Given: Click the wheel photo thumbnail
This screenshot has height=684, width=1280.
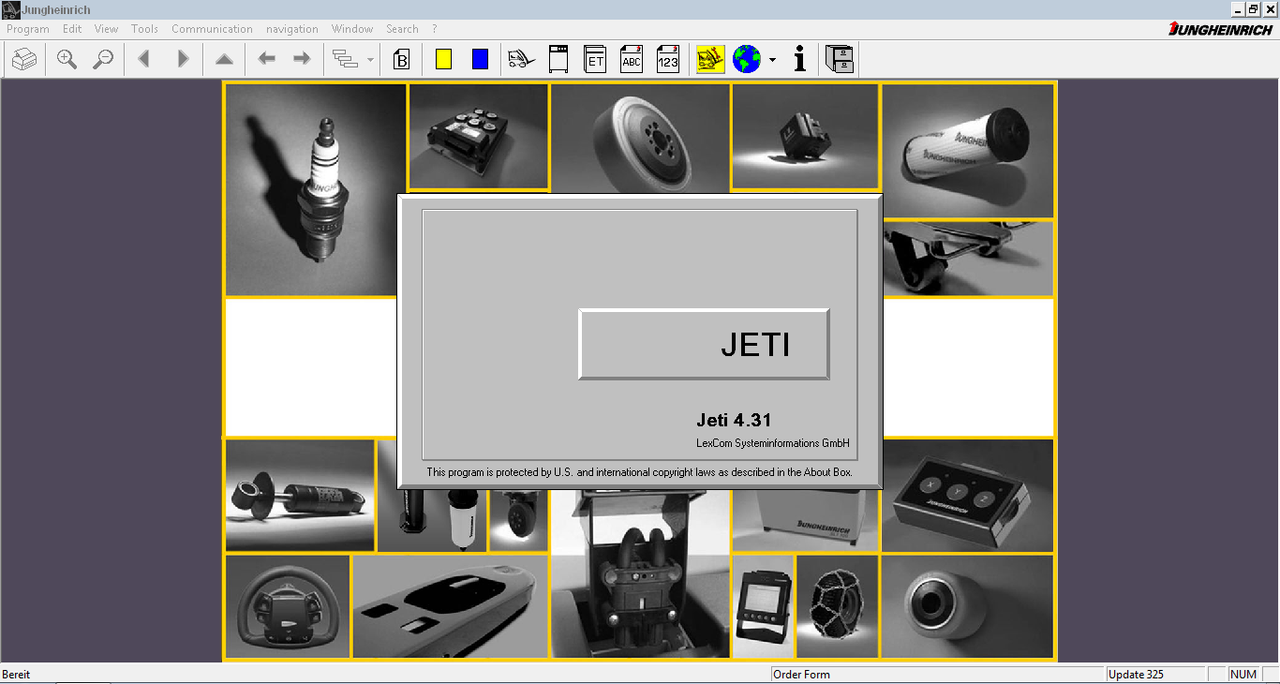Looking at the screenshot, I should (x=640, y=138).
